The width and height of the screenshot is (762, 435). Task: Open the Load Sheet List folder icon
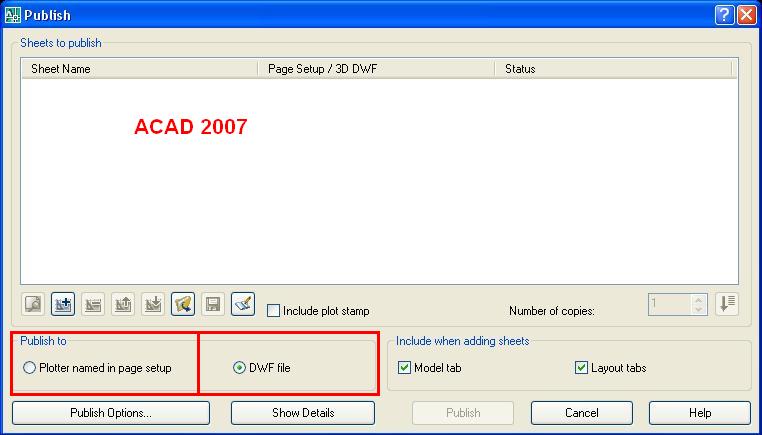point(183,304)
